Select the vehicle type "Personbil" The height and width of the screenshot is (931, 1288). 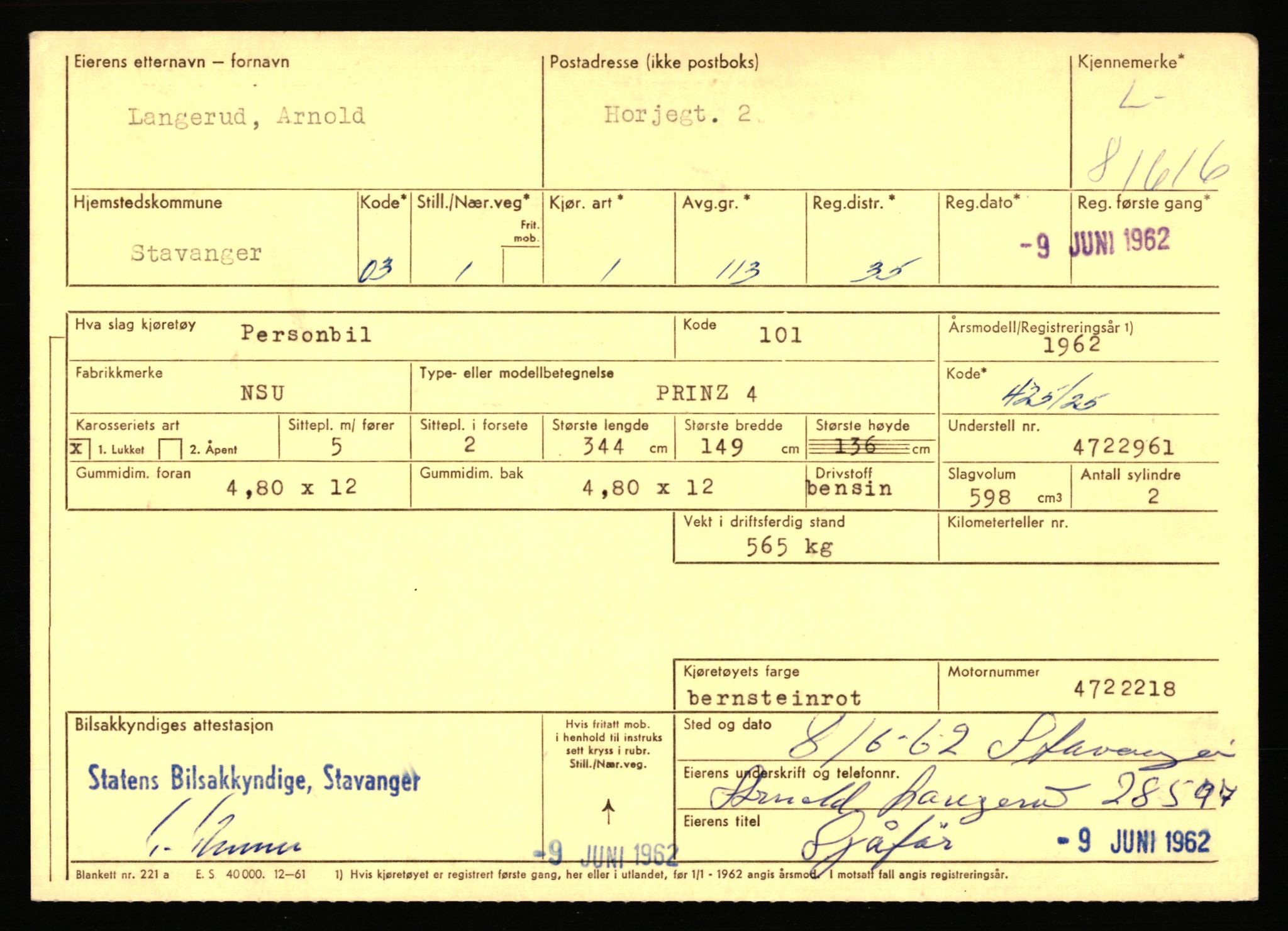[306, 334]
